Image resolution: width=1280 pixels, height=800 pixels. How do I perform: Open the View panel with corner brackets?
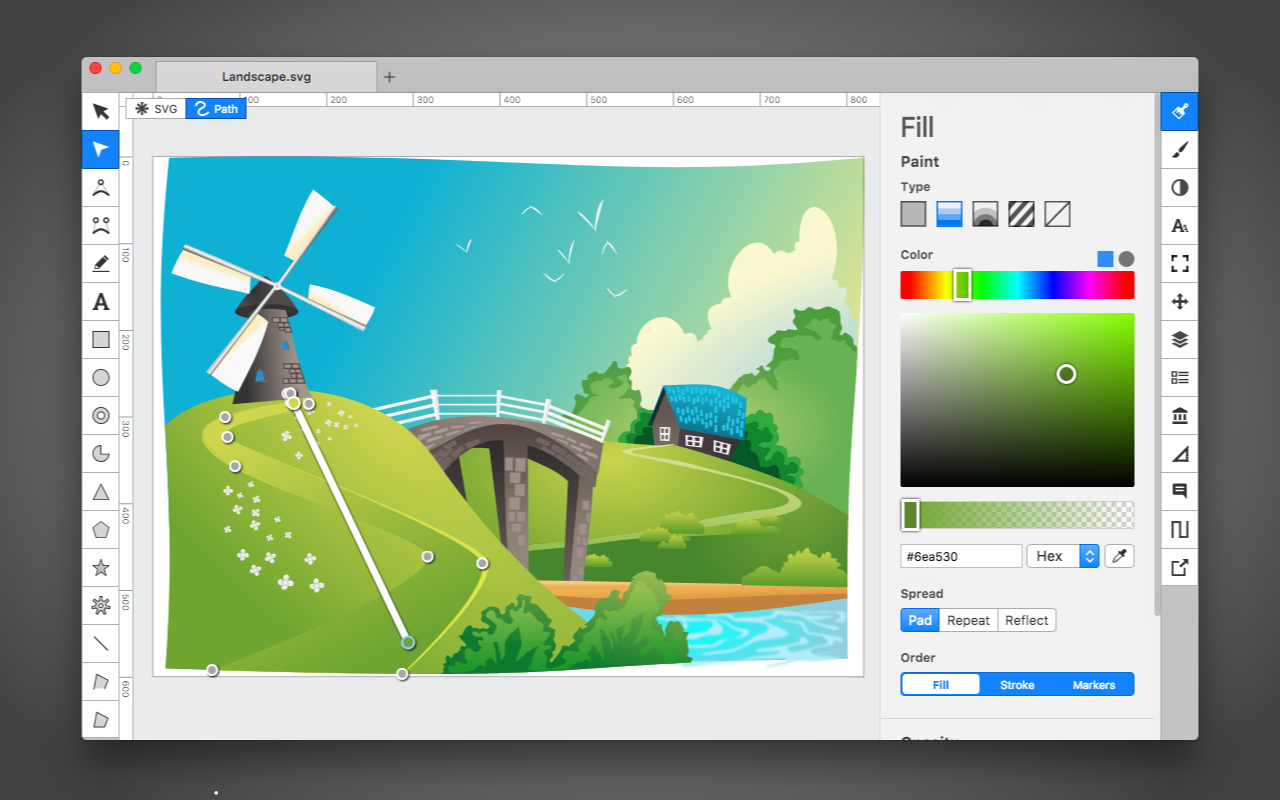pos(1179,263)
